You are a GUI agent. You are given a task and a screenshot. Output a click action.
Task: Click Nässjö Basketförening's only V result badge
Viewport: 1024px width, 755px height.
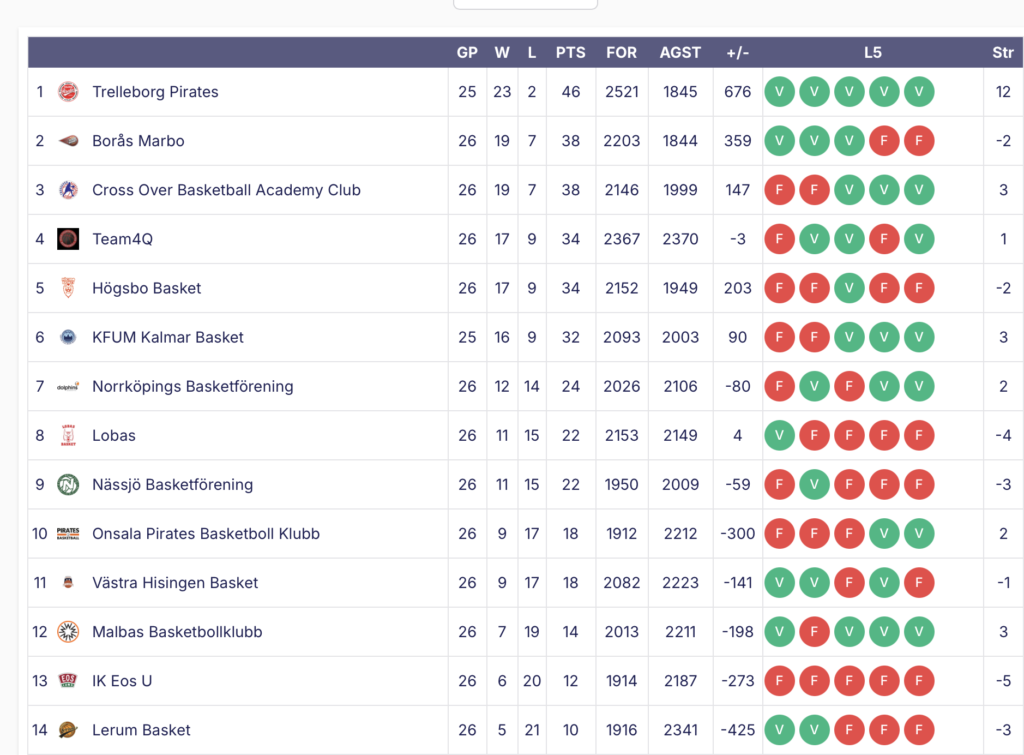click(x=814, y=485)
